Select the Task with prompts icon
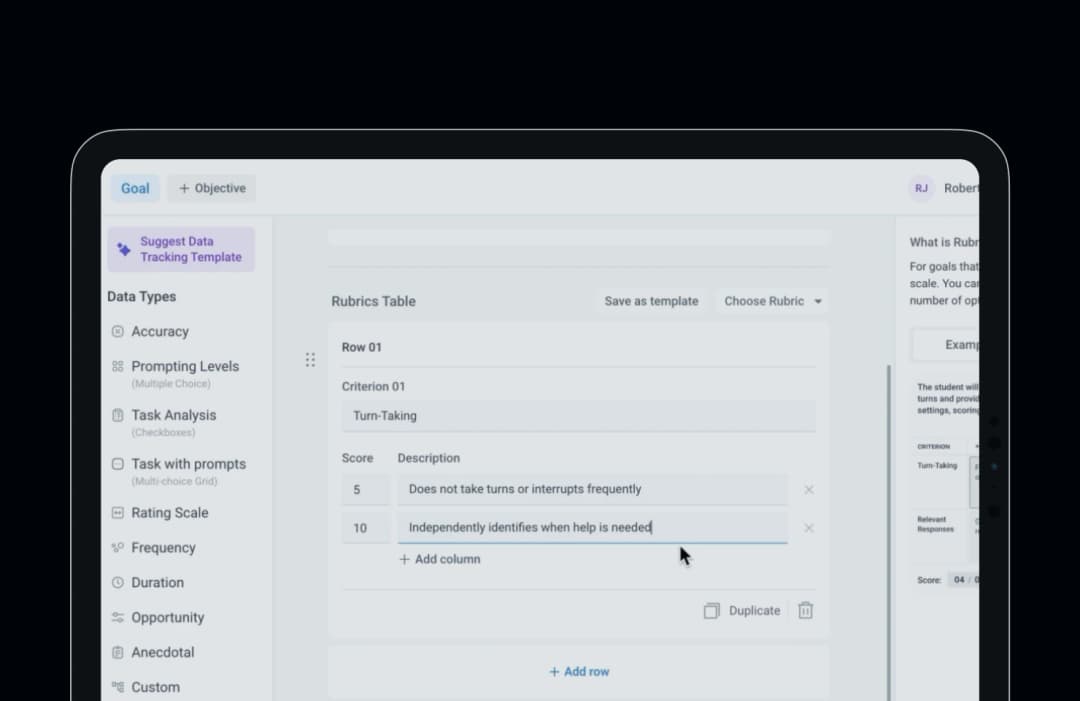This screenshot has height=701, width=1080. (x=118, y=464)
